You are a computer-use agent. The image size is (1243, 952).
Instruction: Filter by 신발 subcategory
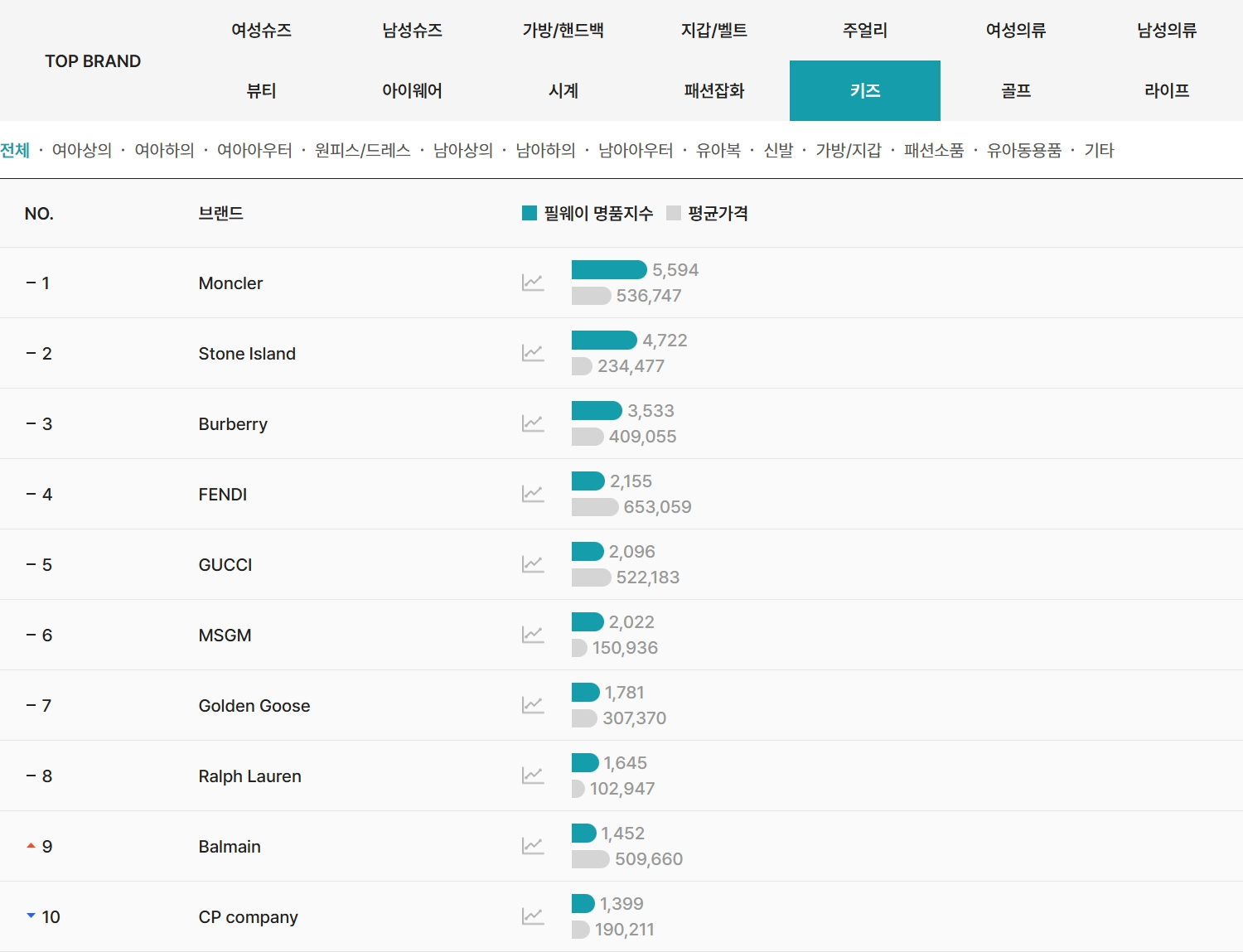[x=778, y=150]
